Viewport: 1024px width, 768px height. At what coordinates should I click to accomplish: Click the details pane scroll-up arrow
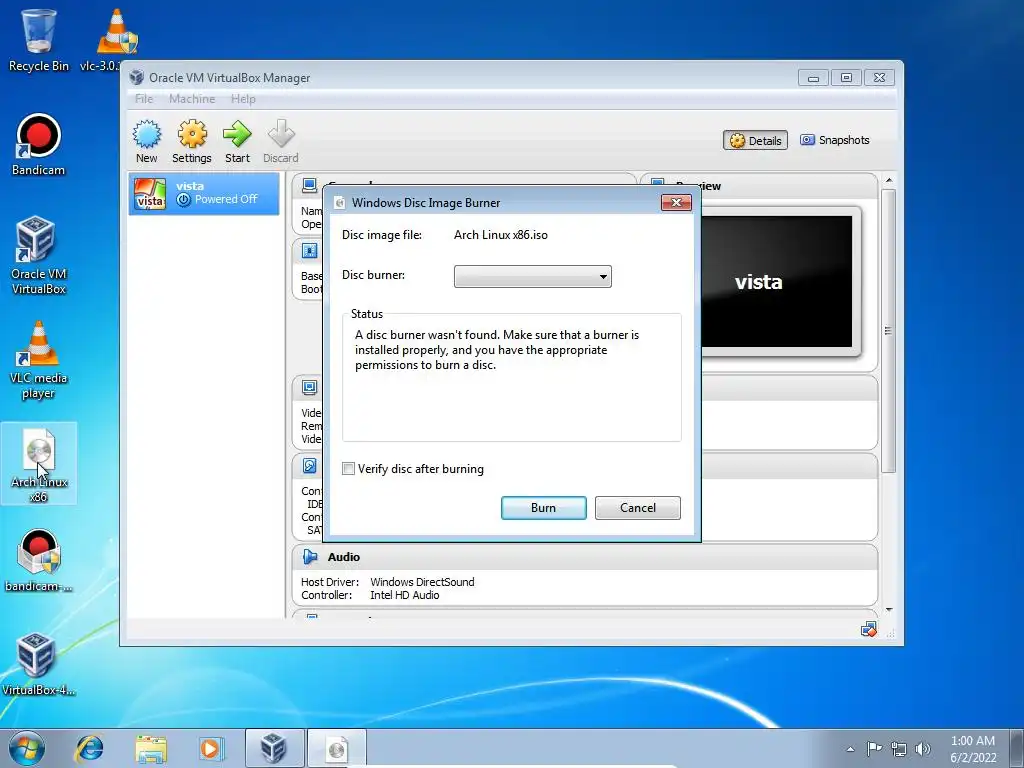pyautogui.click(x=889, y=180)
